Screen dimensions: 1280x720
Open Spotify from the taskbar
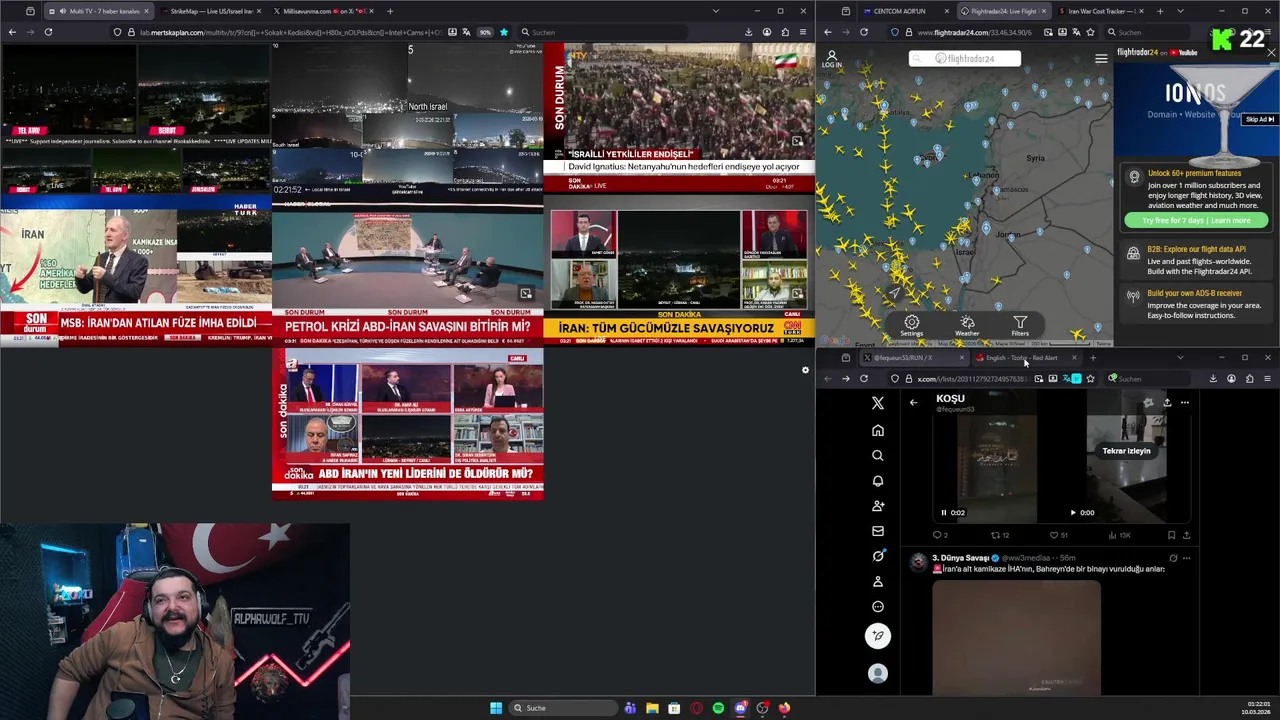tap(718, 708)
